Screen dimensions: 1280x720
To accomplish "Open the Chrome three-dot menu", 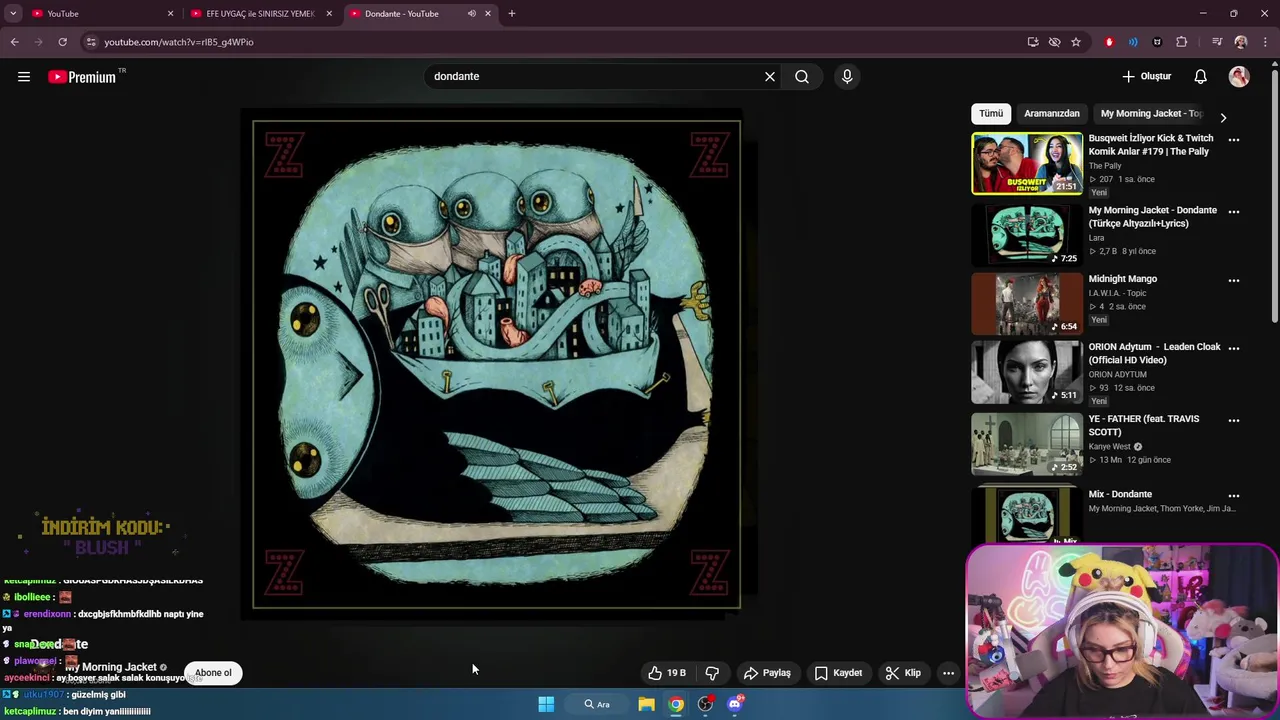I will [1266, 42].
